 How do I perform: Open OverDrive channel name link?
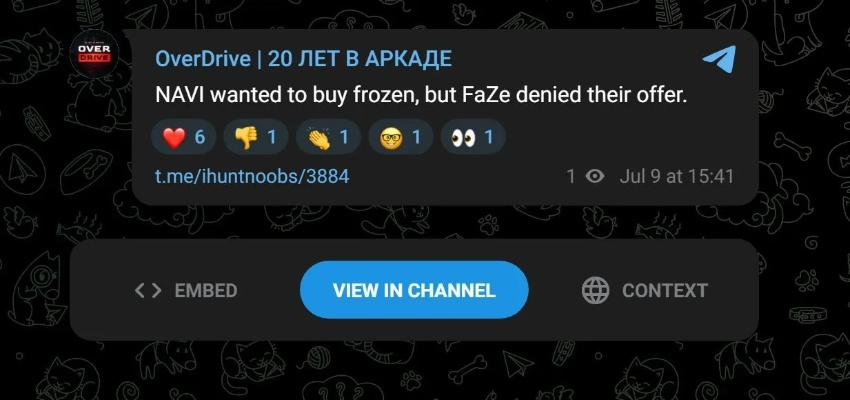[x=304, y=59]
